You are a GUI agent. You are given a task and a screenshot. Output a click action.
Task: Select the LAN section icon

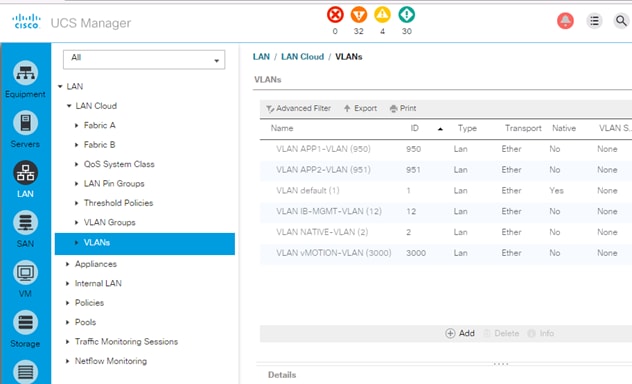click(25, 173)
